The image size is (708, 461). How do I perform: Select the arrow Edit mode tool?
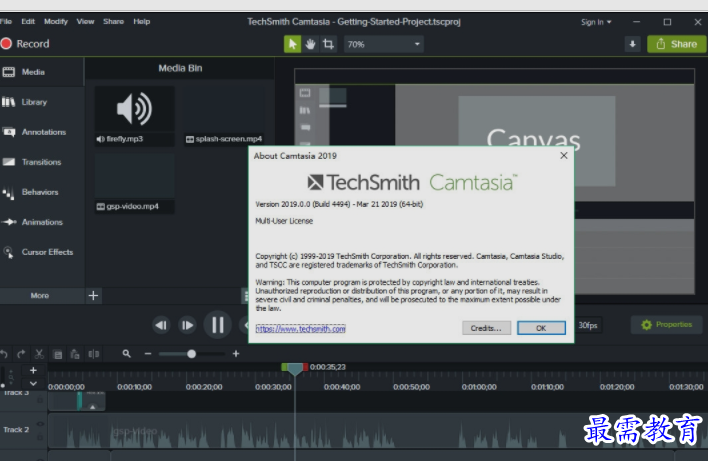(292, 44)
